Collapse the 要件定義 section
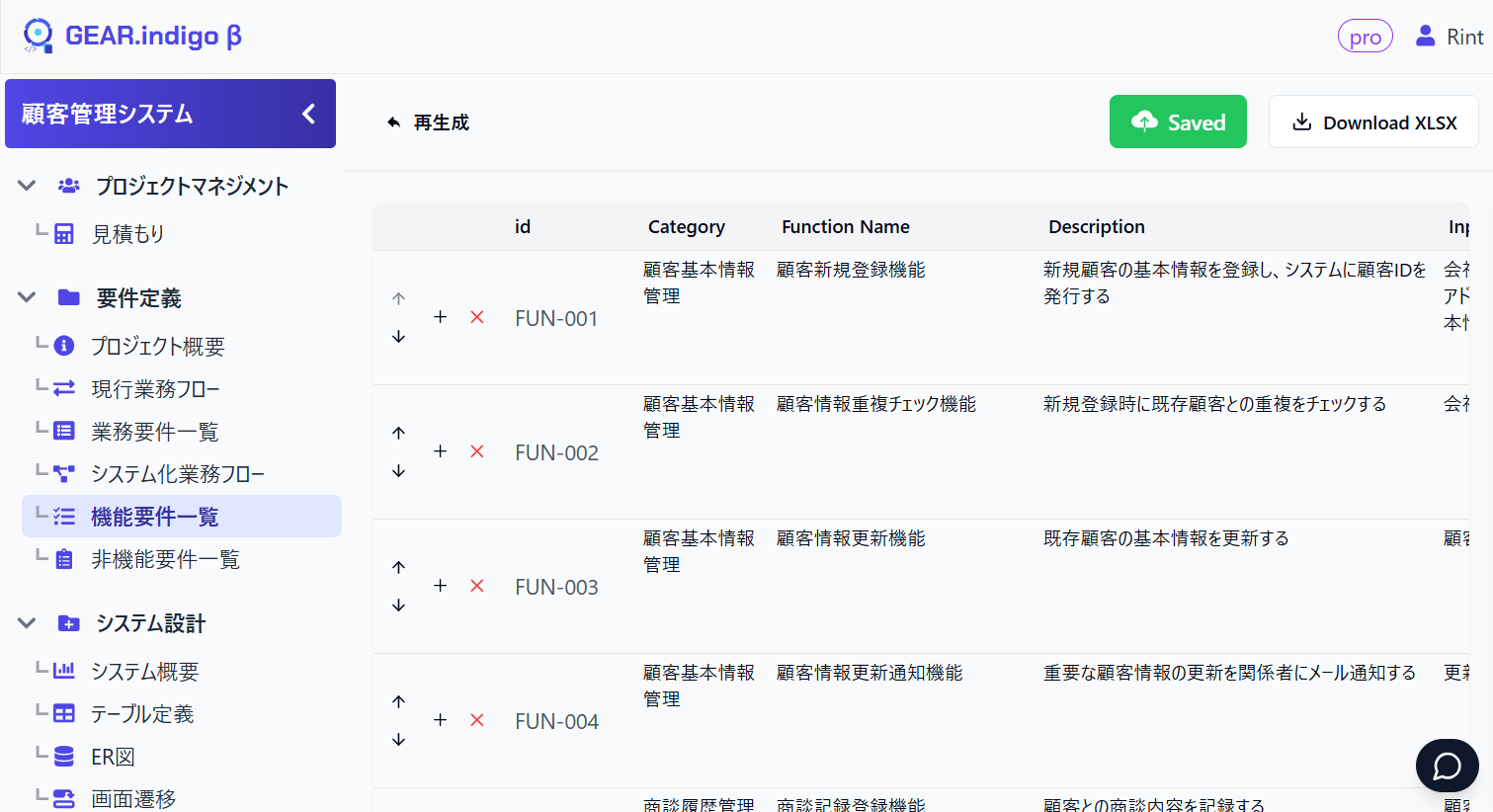 [28, 297]
